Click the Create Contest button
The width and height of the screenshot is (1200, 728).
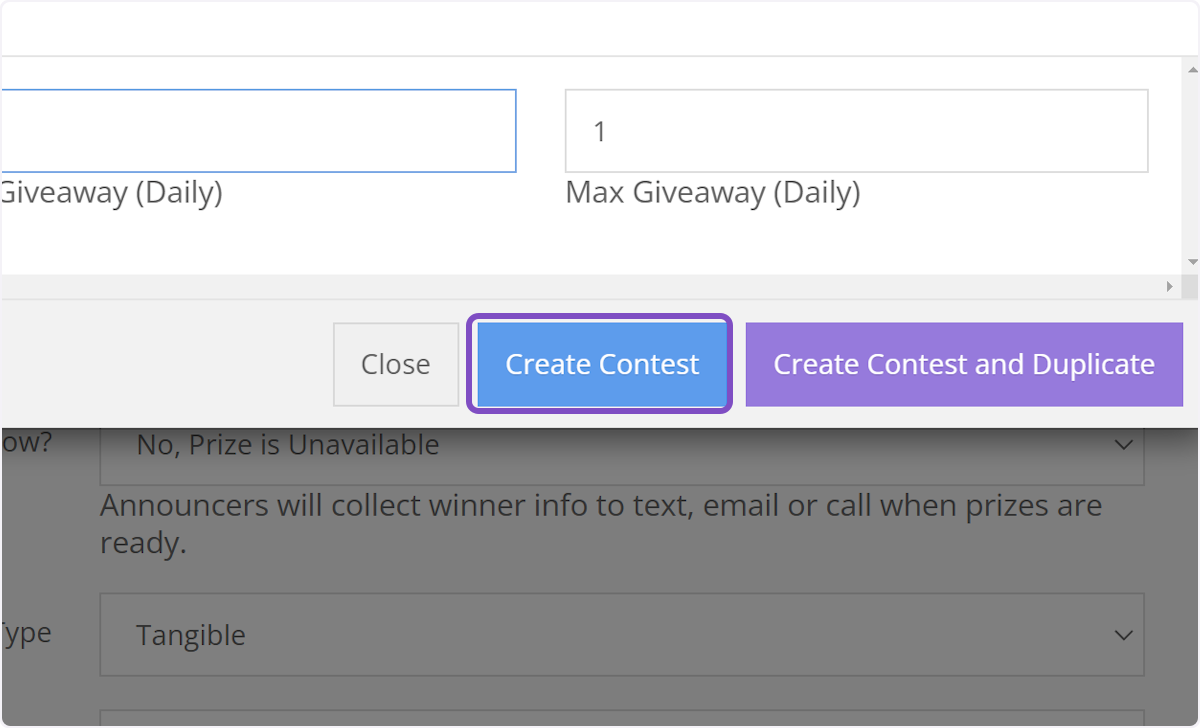click(600, 364)
